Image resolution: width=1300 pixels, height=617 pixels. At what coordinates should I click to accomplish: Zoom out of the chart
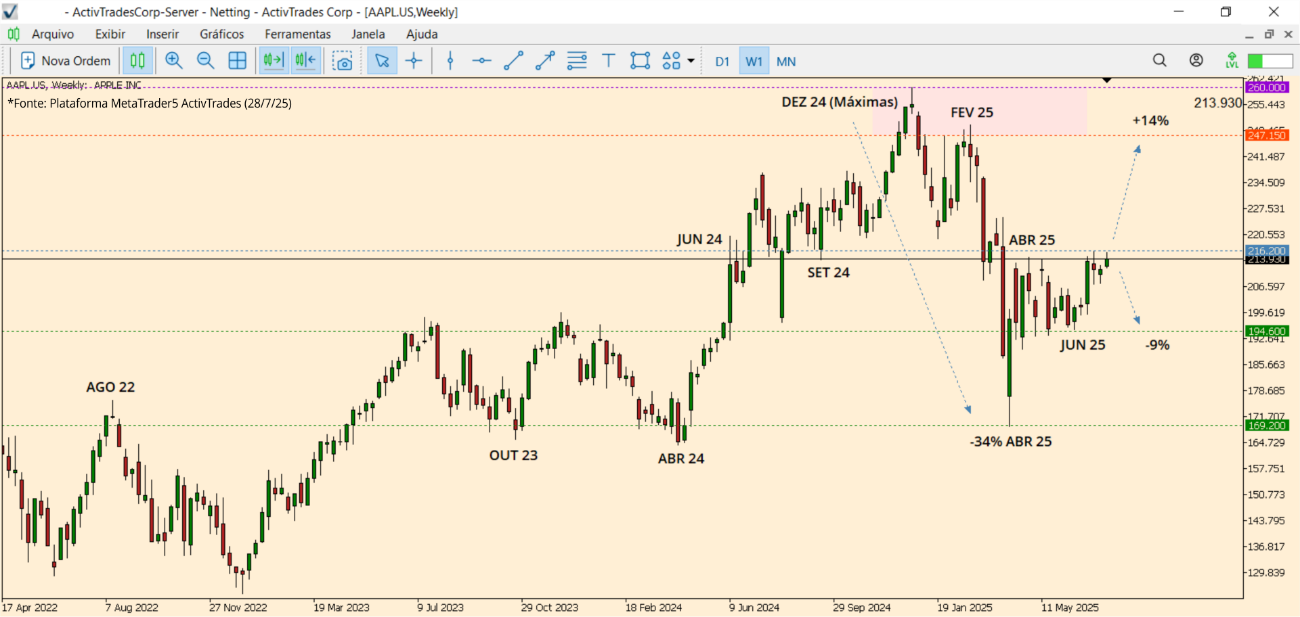206,60
